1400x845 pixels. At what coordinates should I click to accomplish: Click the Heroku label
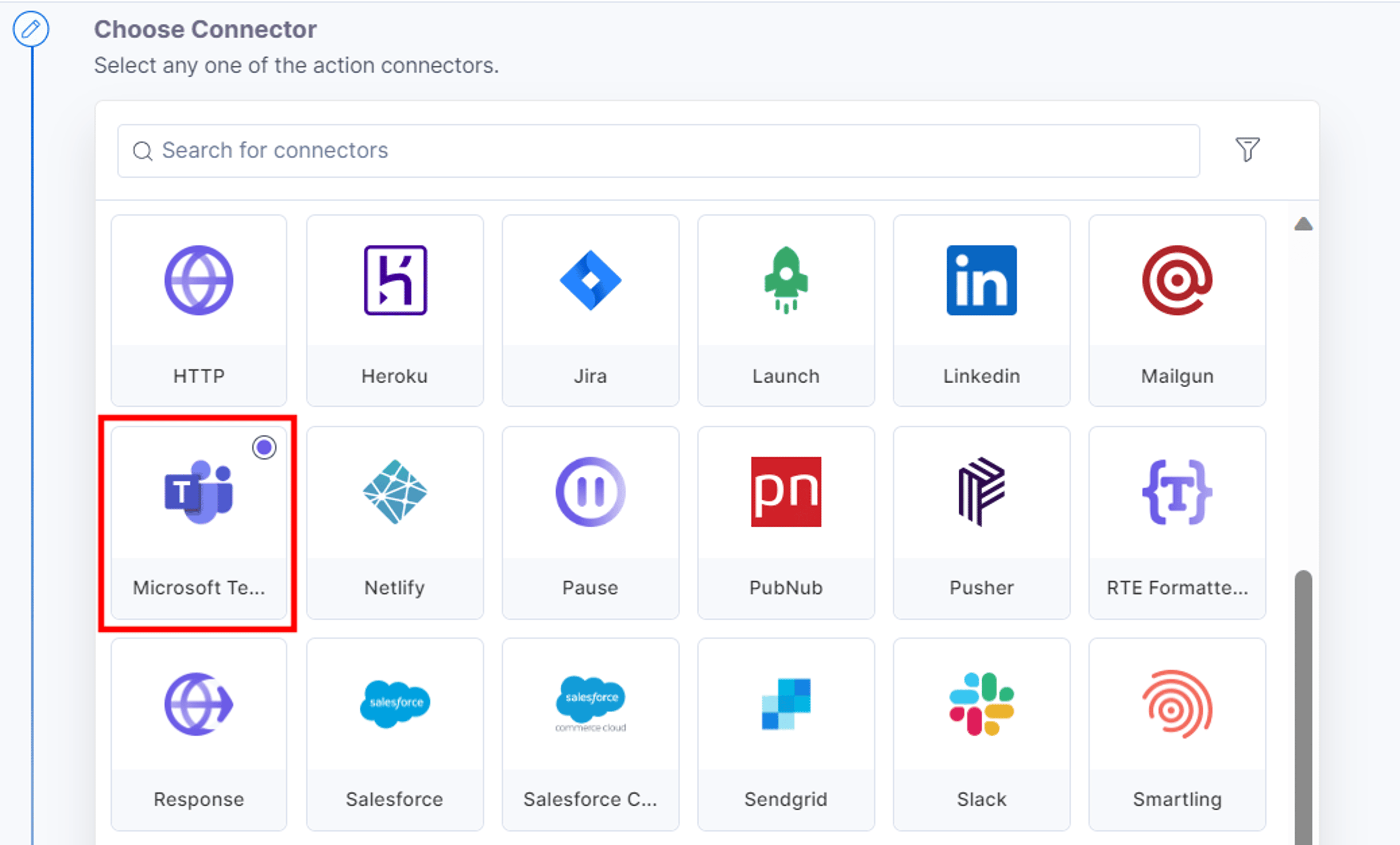(395, 376)
